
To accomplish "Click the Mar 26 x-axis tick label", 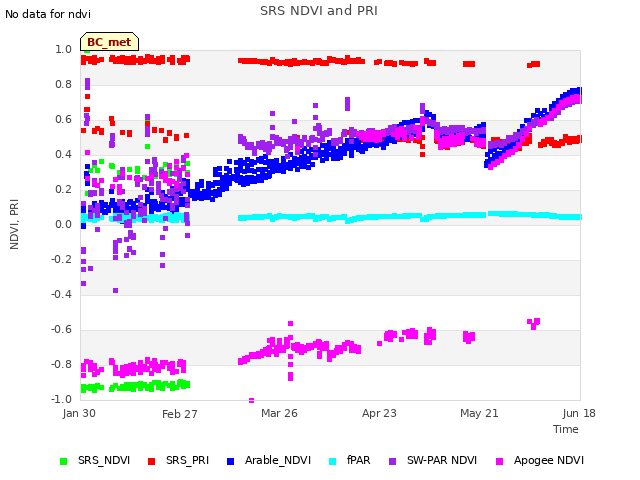I will click(280, 413).
